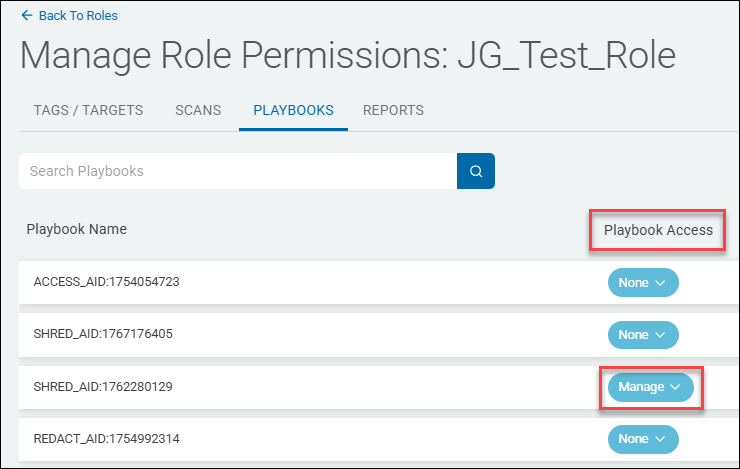
Task: Click the SHRED_AID:1762280129 playbook name
Action: pyautogui.click(x=103, y=386)
